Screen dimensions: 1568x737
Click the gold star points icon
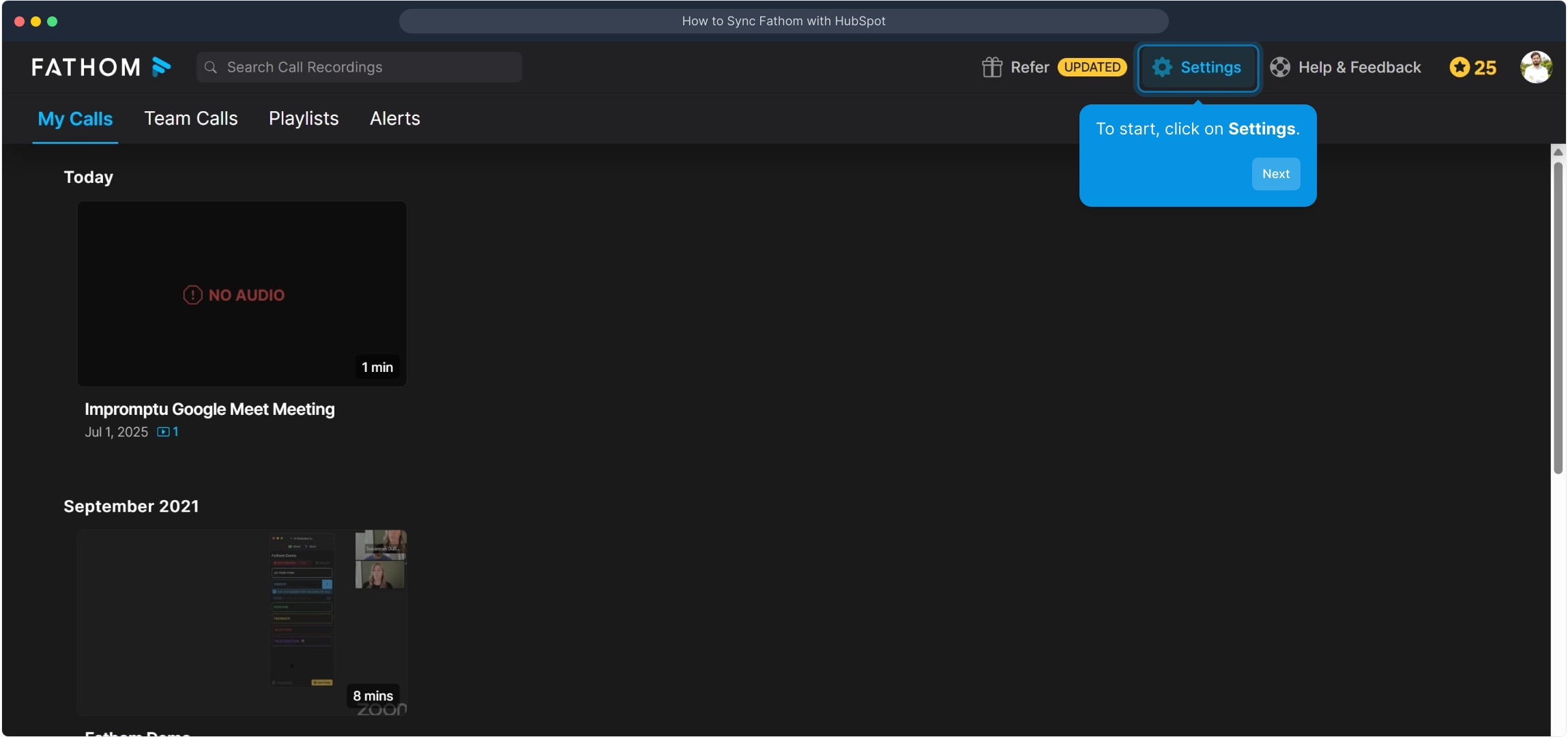click(x=1460, y=67)
